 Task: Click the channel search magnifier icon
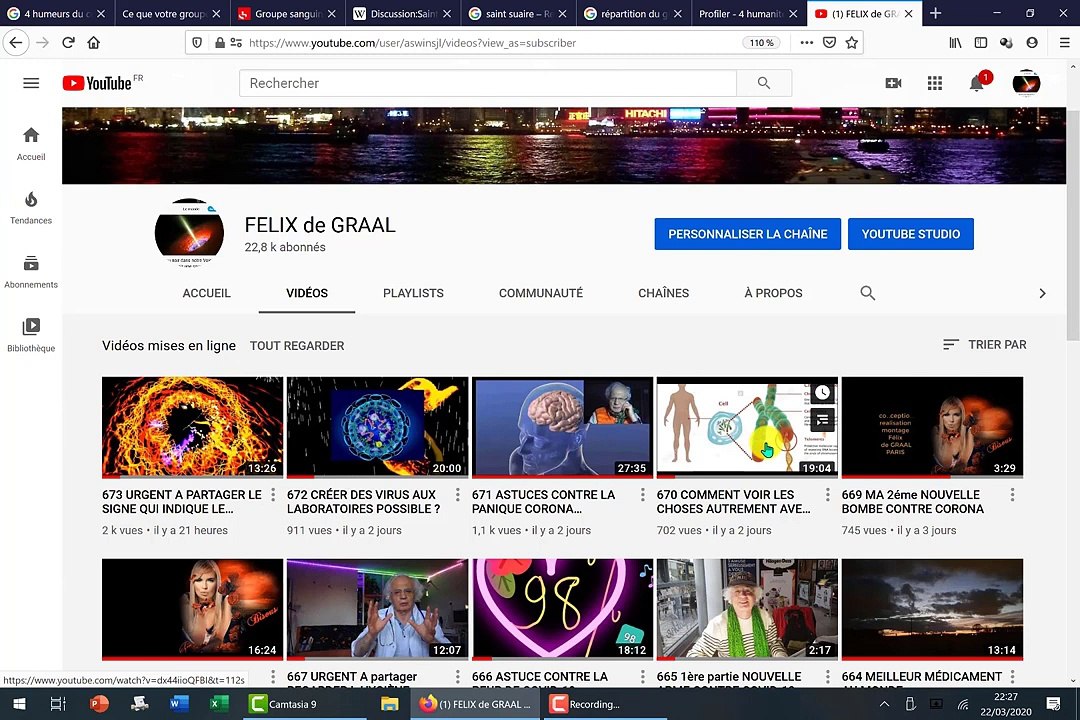[x=868, y=293]
